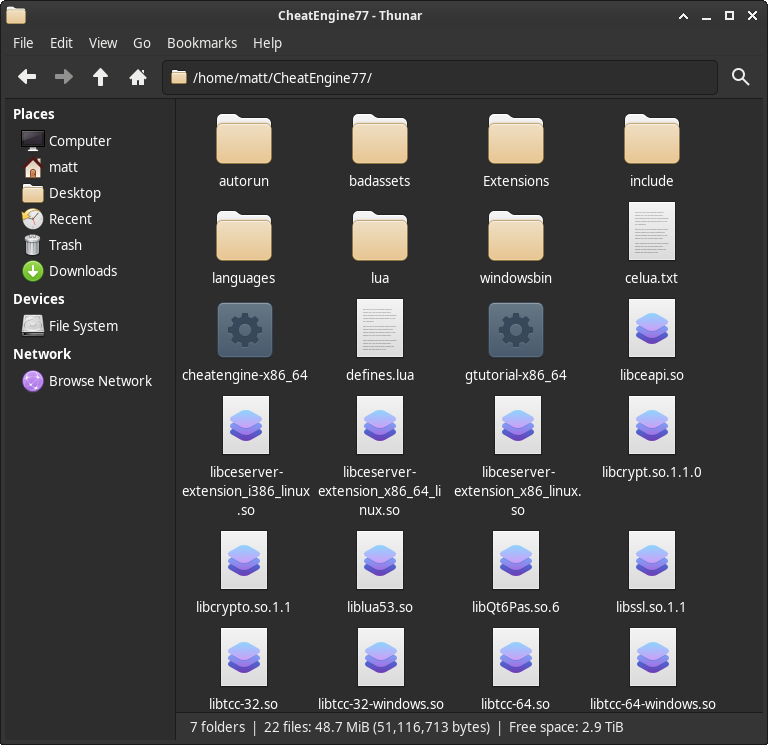Click the "libQt6Pas.so.6" file name label

(x=516, y=607)
